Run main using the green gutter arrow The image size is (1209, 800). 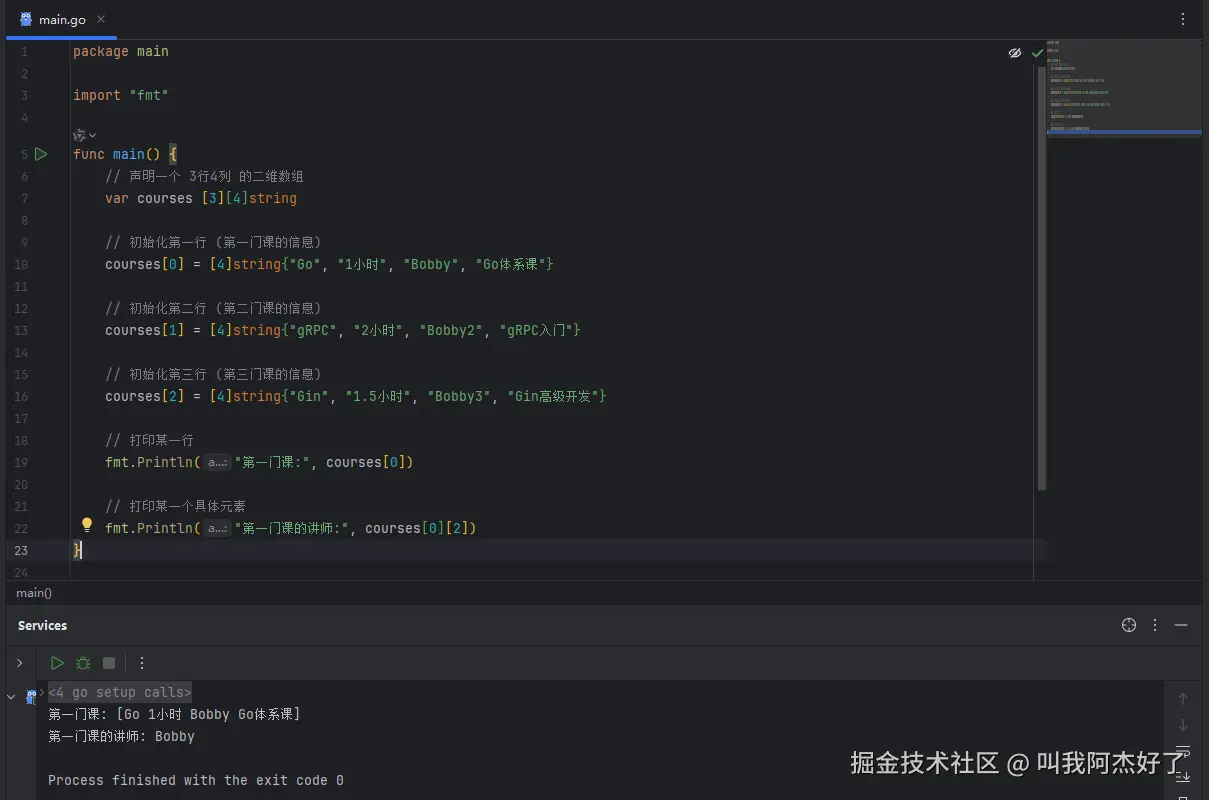coord(41,154)
